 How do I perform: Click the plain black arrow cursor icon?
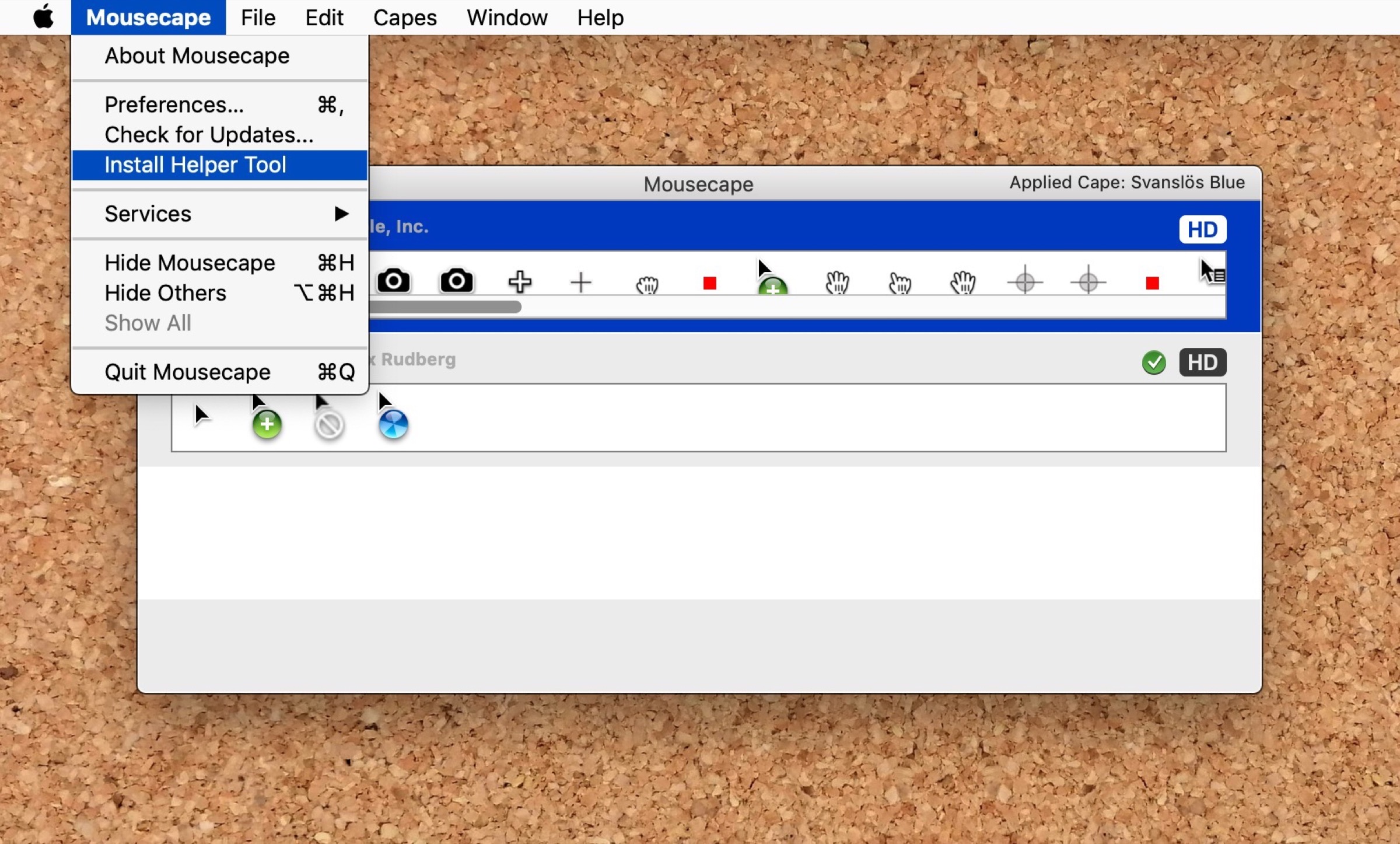(201, 414)
